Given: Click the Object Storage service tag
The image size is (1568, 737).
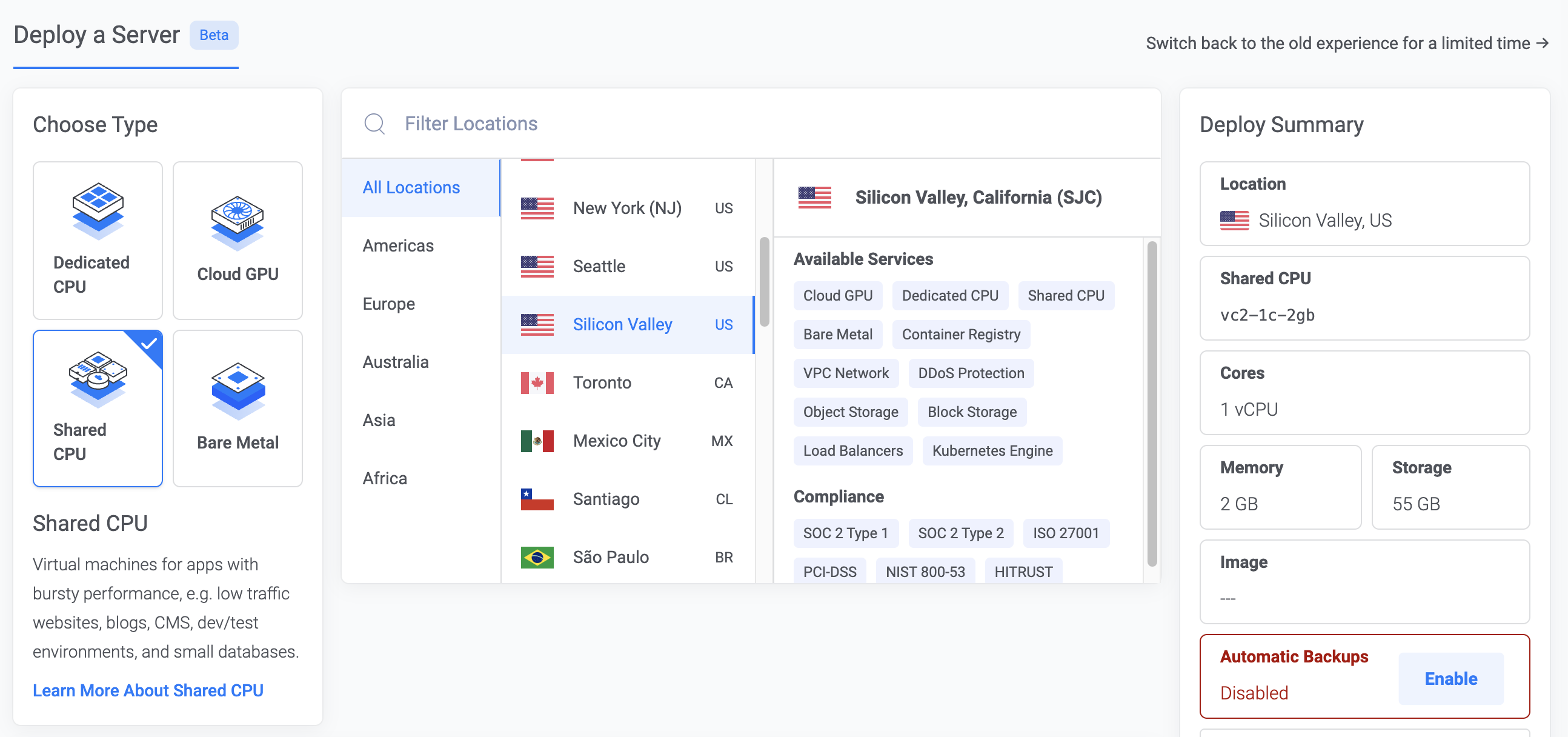Looking at the screenshot, I should click(851, 412).
